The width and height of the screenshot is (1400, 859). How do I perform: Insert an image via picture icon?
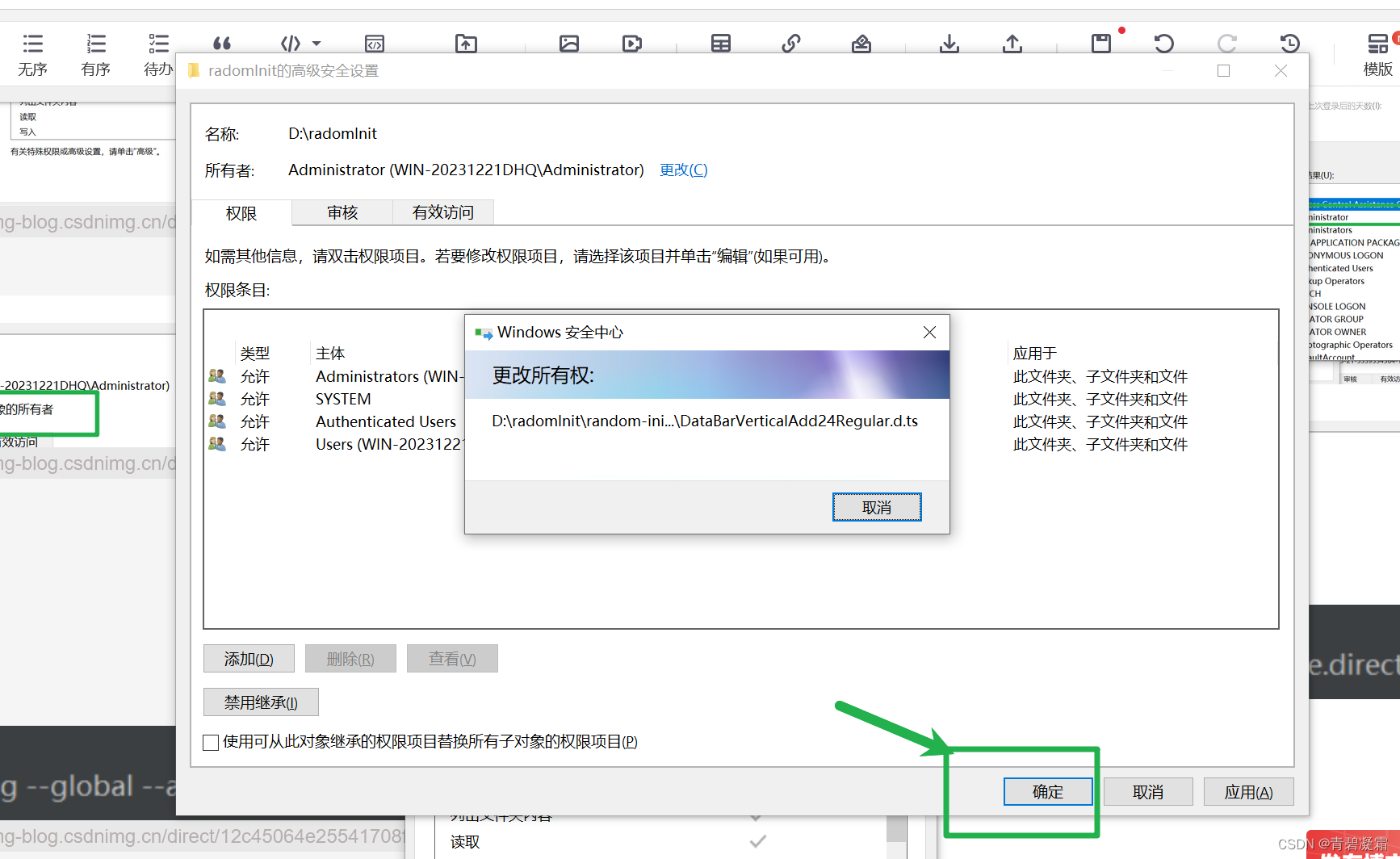point(569,43)
